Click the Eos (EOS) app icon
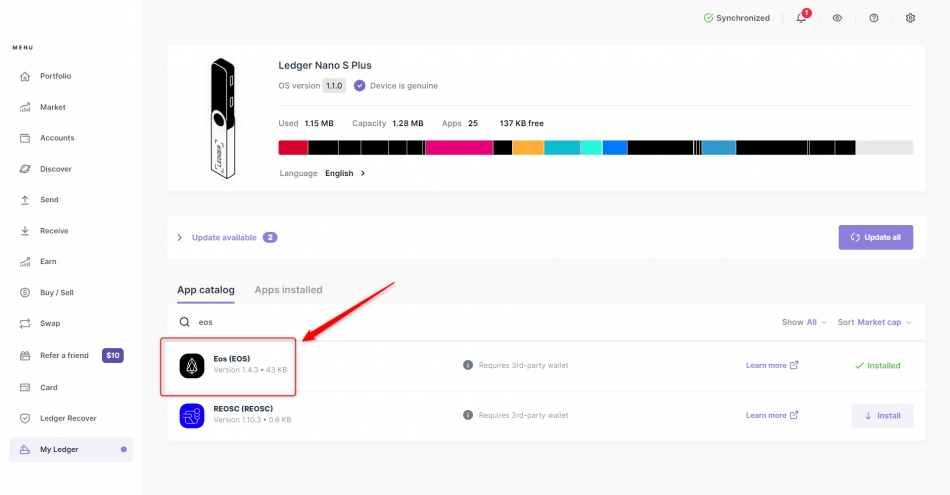 point(191,366)
